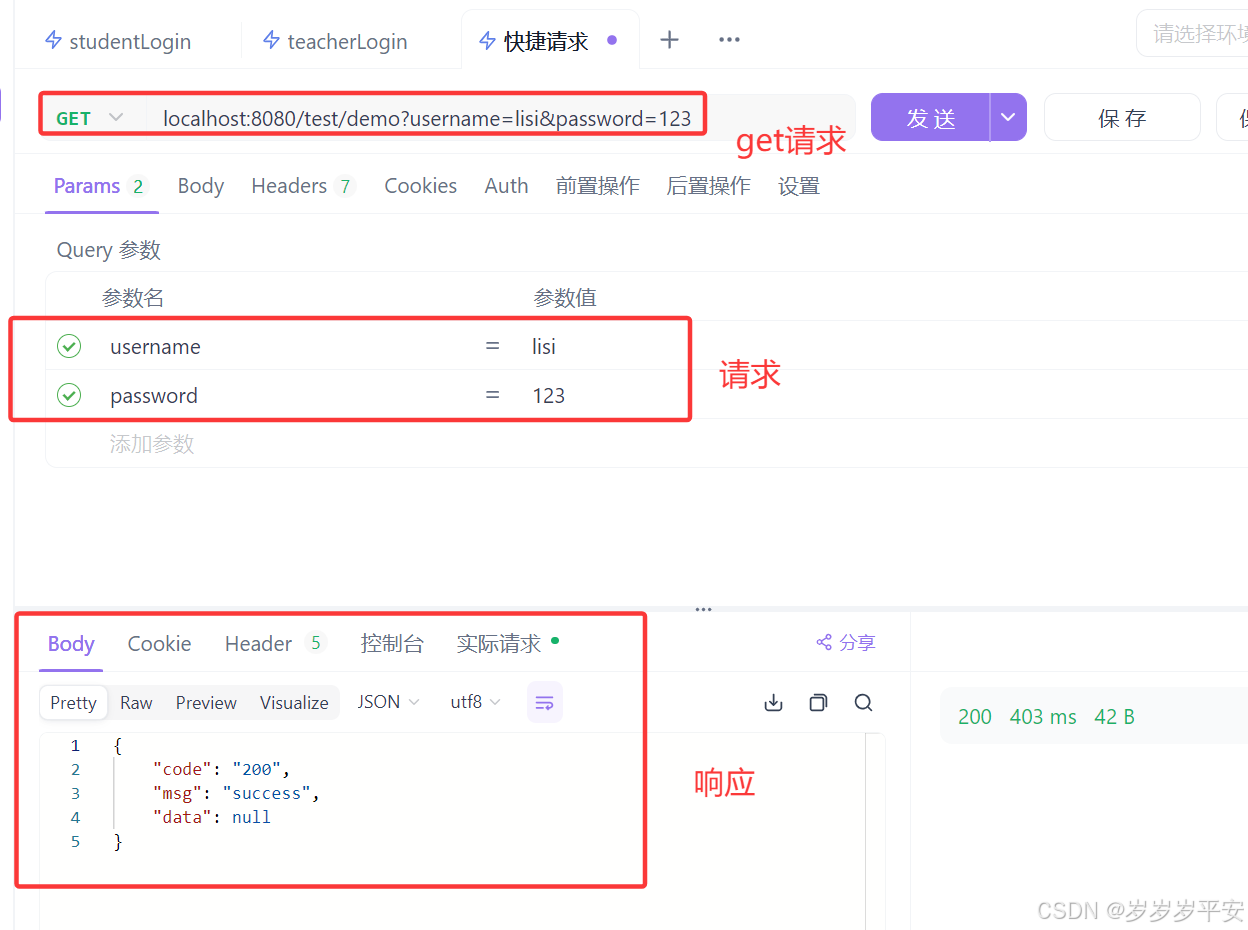Open the 前置操作 tab

597,186
